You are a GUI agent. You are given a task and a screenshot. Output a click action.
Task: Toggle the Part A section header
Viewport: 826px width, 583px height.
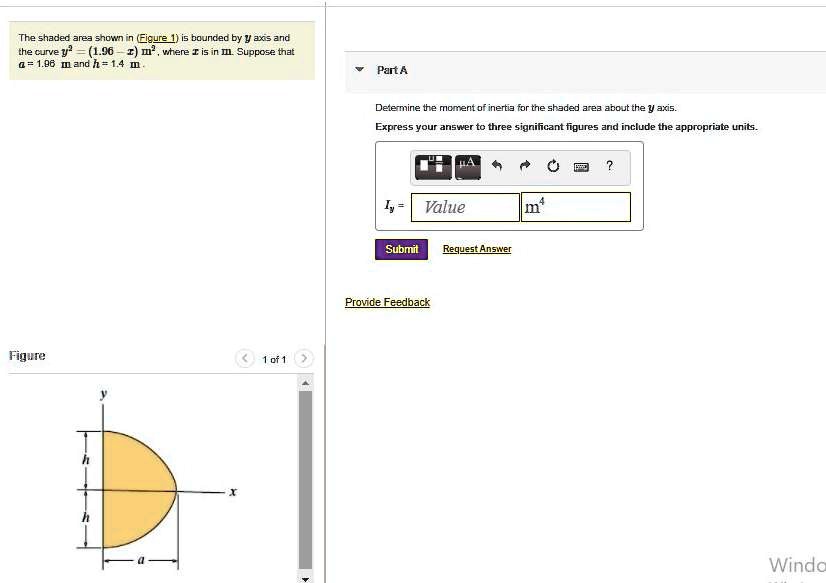point(390,70)
